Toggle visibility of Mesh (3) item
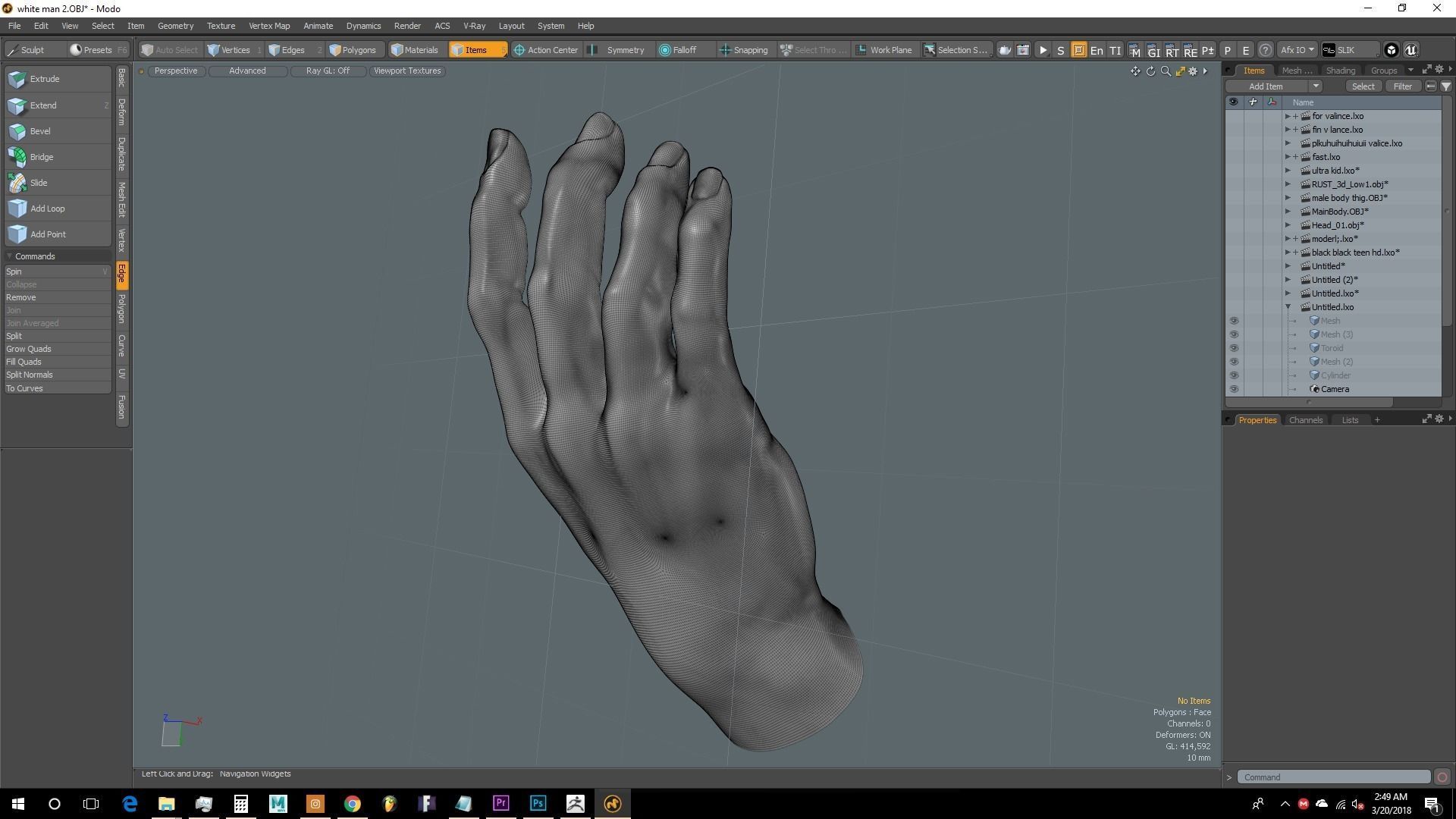 pyautogui.click(x=1234, y=334)
